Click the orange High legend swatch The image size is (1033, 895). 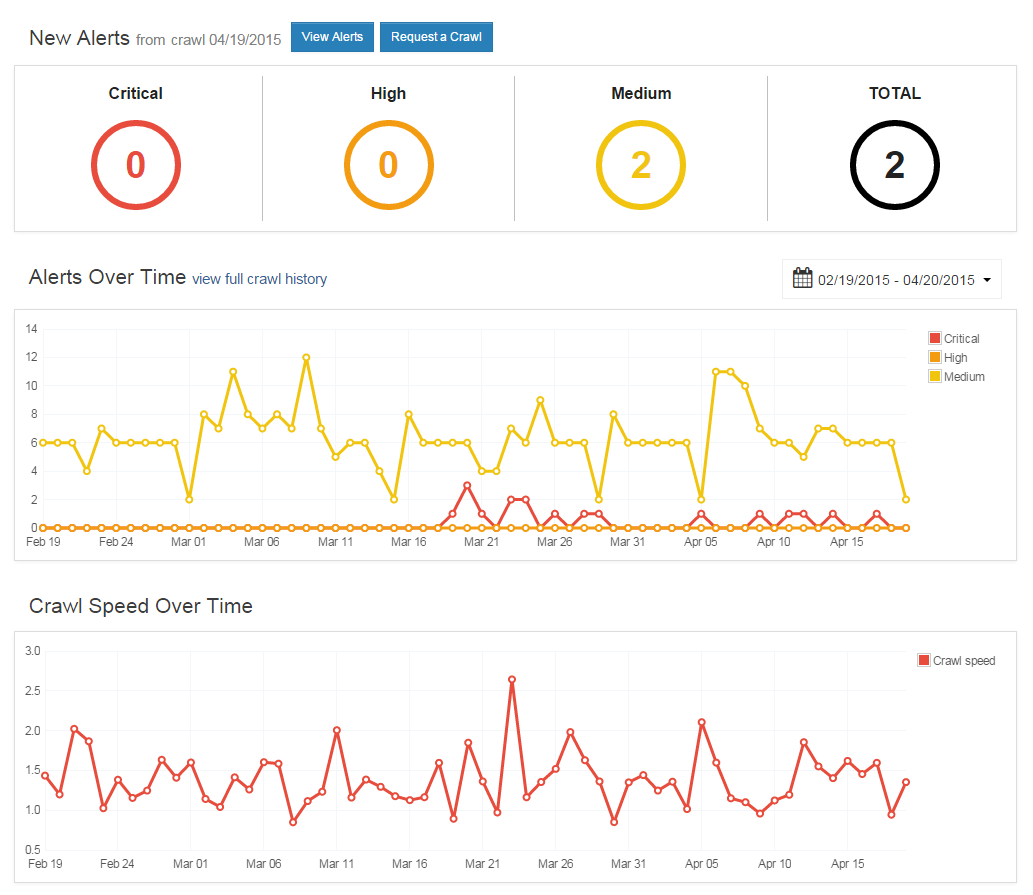[x=935, y=357]
